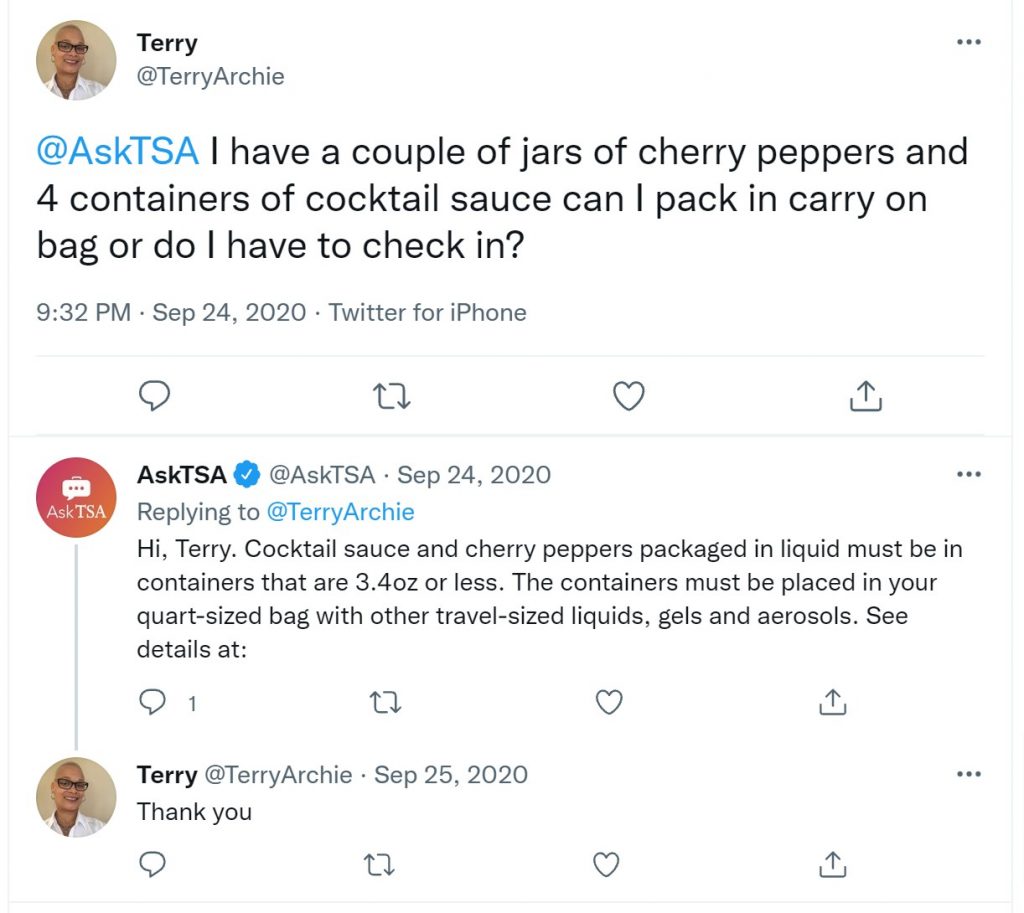Like the AskTSA reply
Viewport: 1024px width, 913px height.
click(x=609, y=702)
